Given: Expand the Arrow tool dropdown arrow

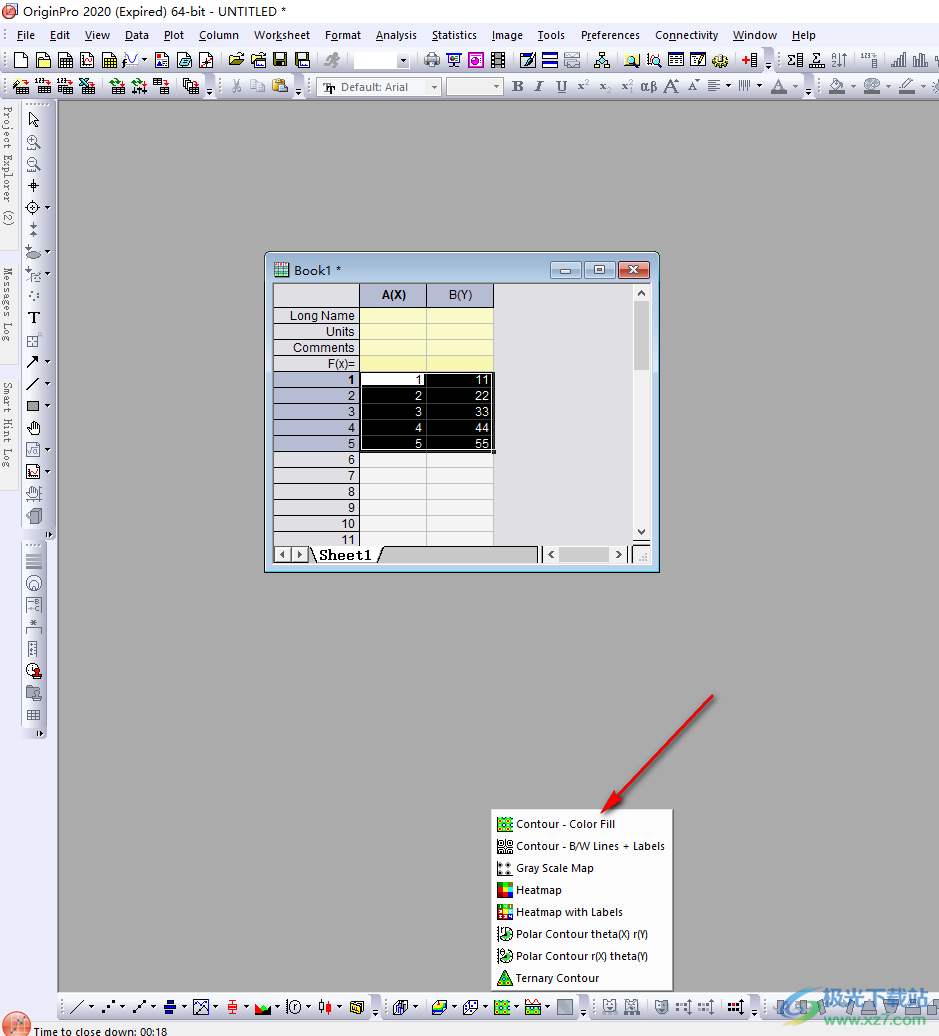Looking at the screenshot, I should 48,362.
